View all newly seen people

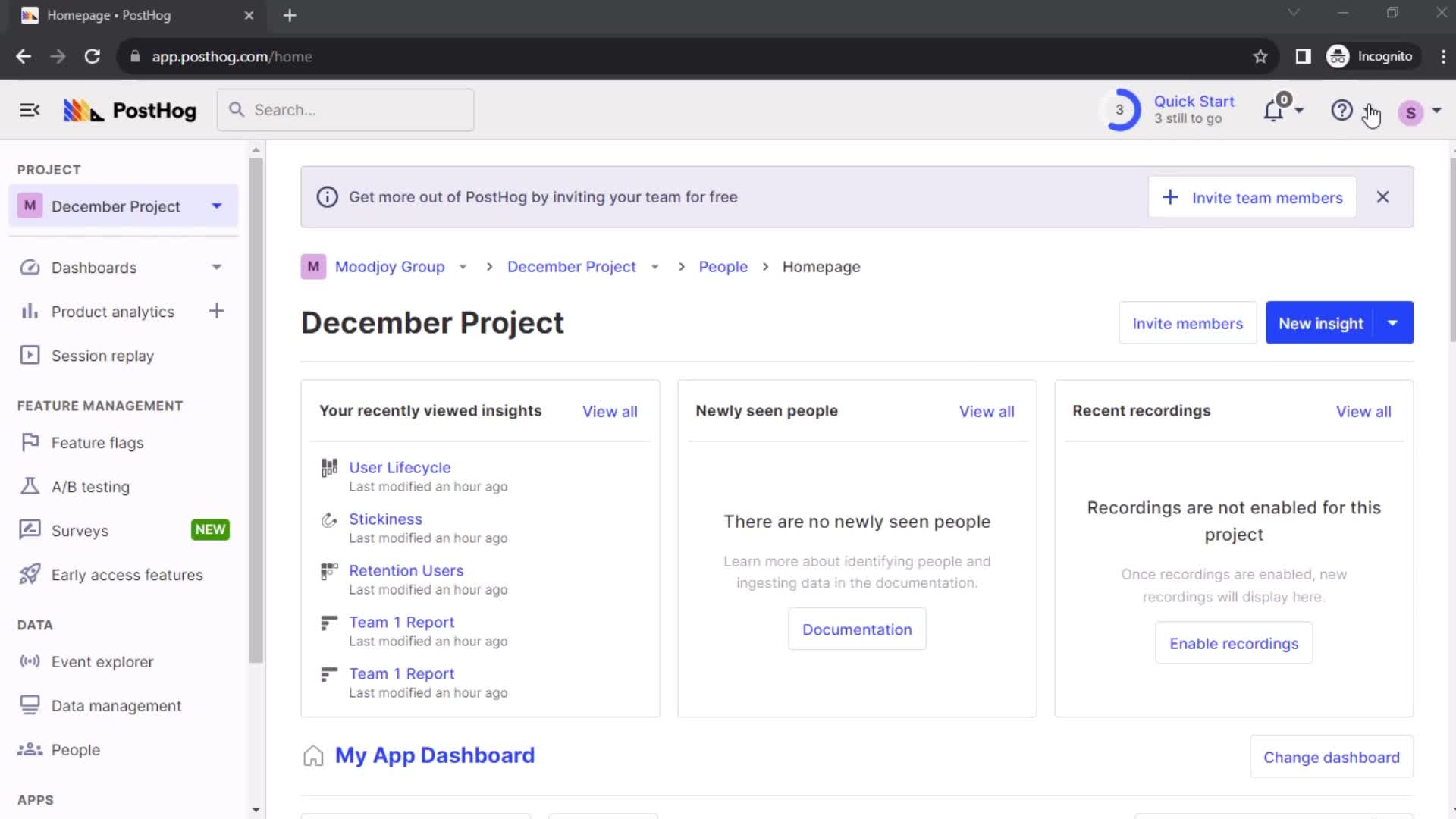tap(987, 412)
